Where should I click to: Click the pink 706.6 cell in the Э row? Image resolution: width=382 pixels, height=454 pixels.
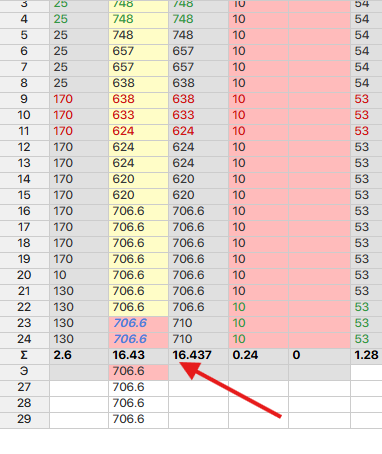coord(138,371)
